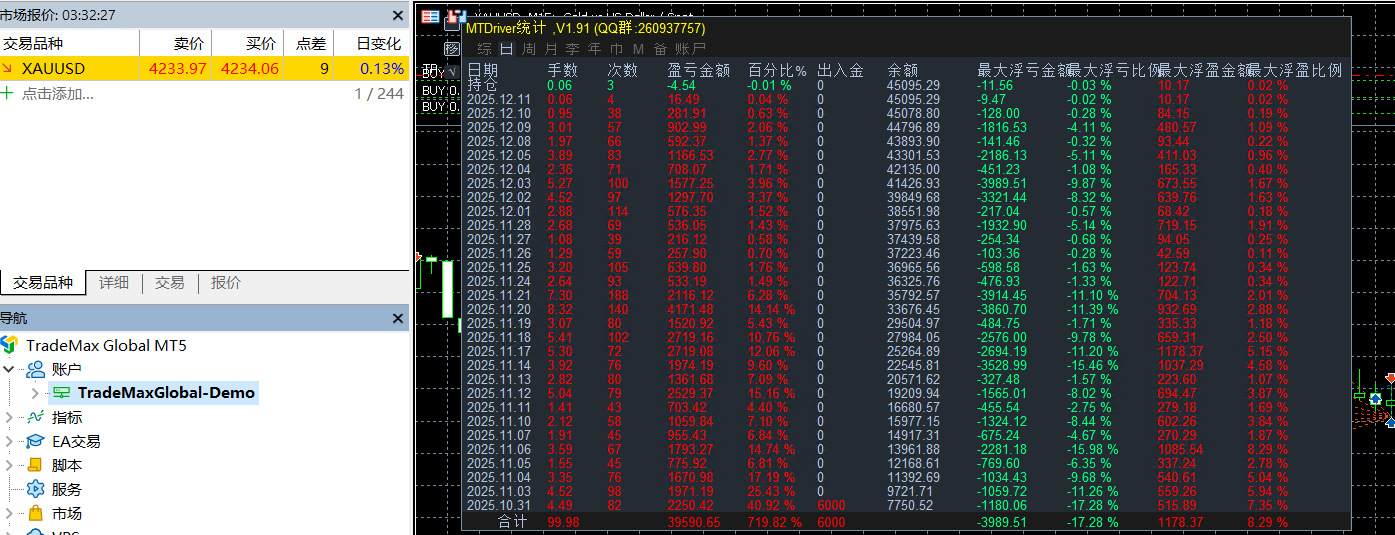Select TradeMax Global MT5 in navigator
The height and width of the screenshot is (535, 1395).
click(106, 345)
